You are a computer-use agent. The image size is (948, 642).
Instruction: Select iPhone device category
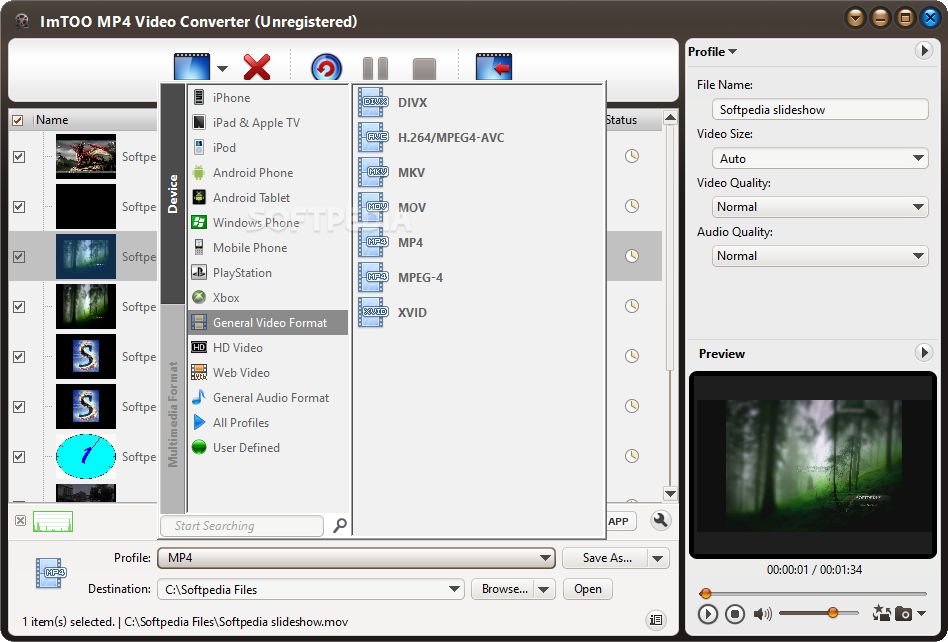click(268, 97)
